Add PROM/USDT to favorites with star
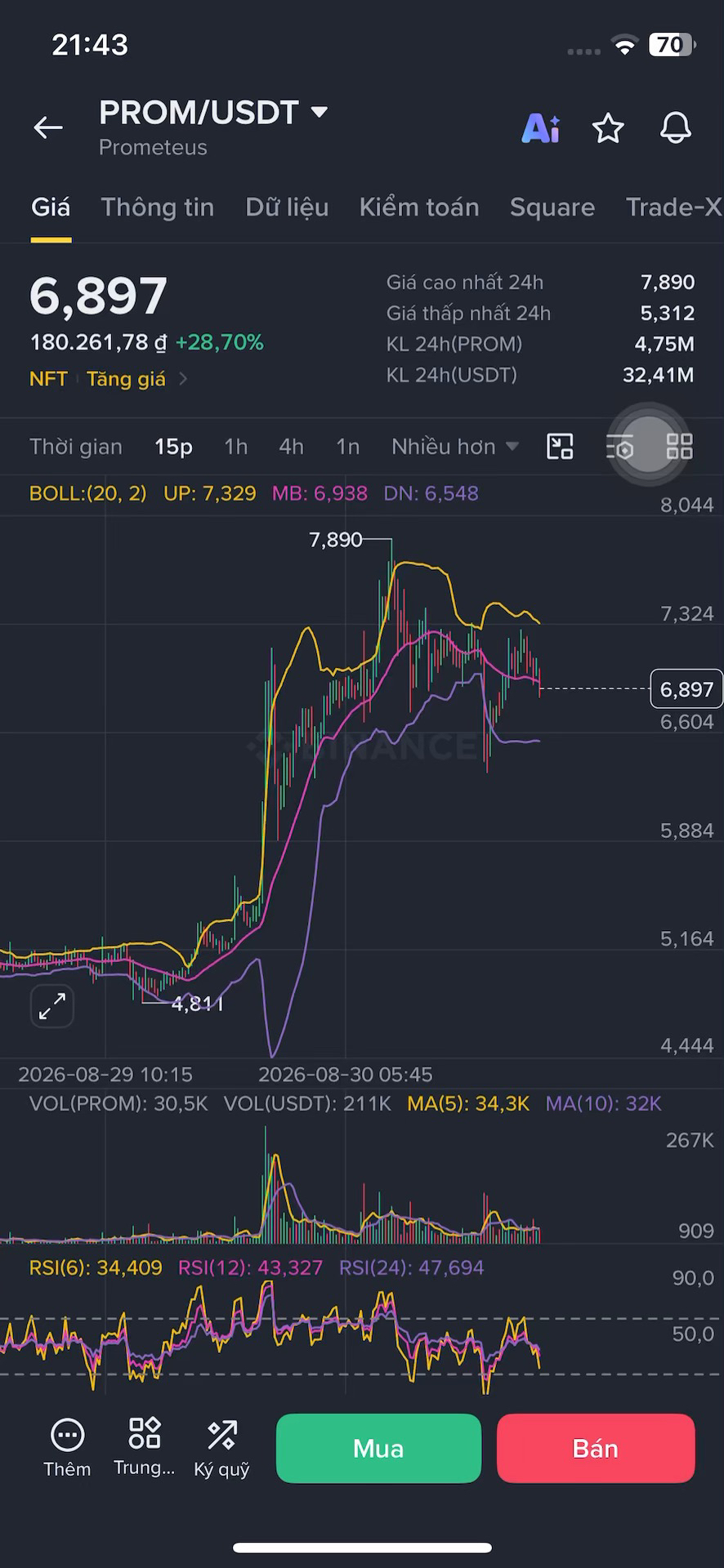 tap(608, 128)
